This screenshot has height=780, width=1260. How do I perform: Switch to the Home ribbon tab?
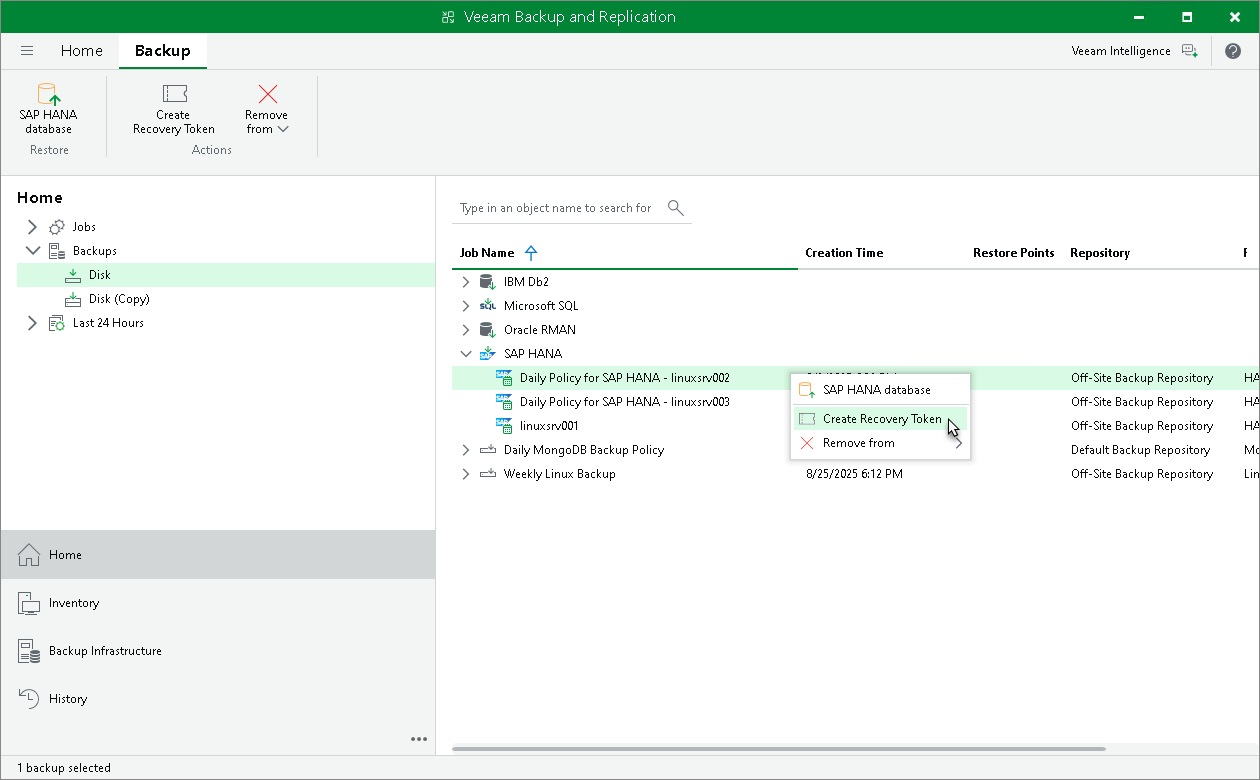(x=81, y=51)
